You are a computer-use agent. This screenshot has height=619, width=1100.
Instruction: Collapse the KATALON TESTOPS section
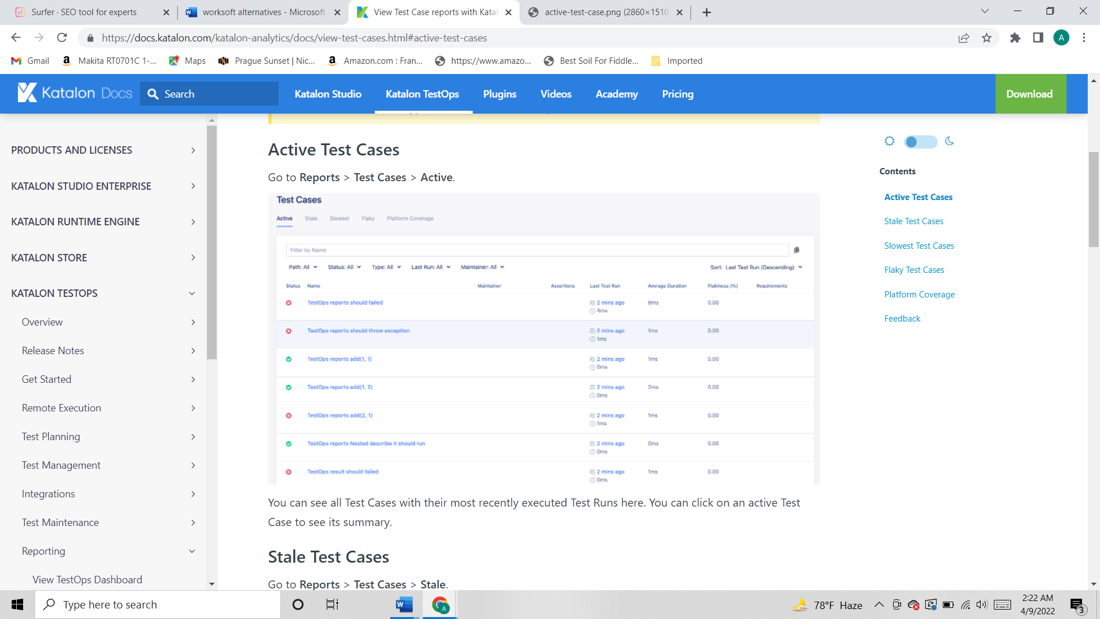tap(103, 293)
